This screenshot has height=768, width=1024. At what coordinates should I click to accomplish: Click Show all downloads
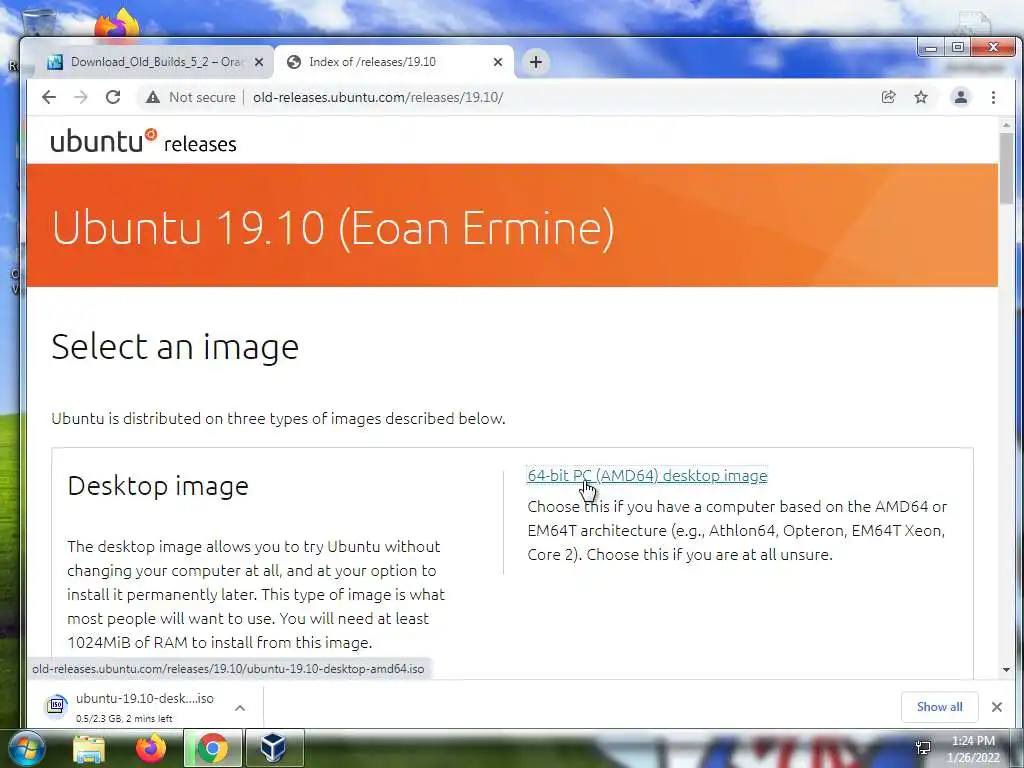(939, 707)
